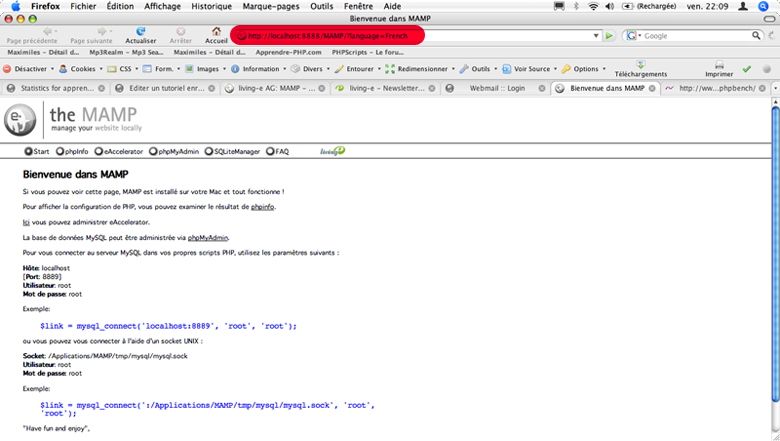The width and height of the screenshot is (780, 441).
Task: Open the PHPScripts - Le foru... bookmark
Action: (368, 52)
